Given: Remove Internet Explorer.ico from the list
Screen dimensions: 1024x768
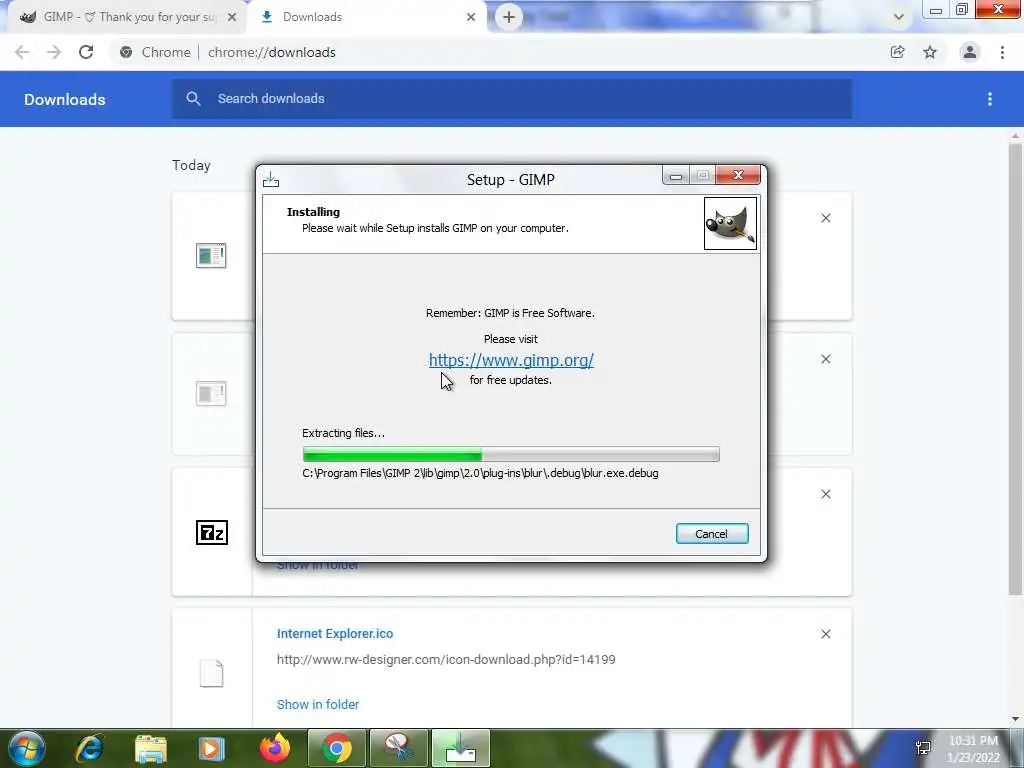Looking at the screenshot, I should pos(825,634).
